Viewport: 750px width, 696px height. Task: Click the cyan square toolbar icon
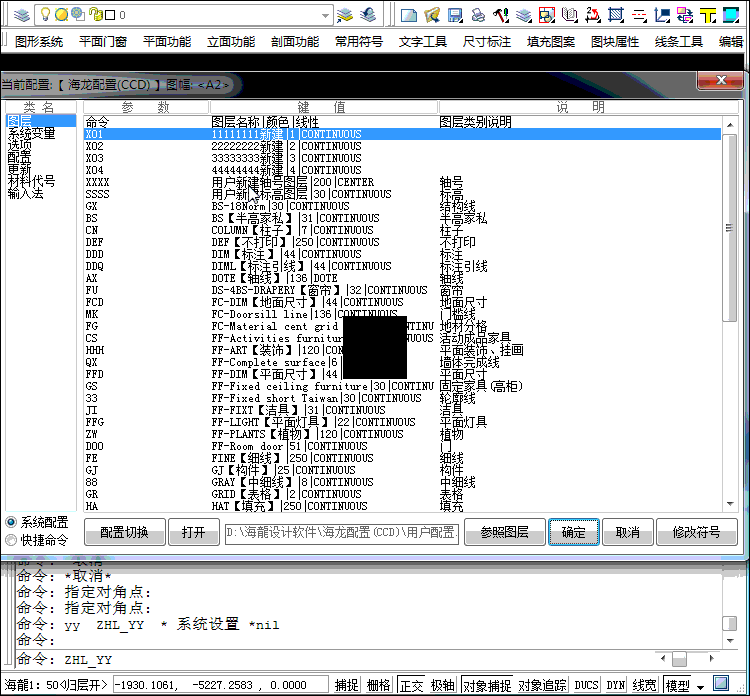coord(730,15)
